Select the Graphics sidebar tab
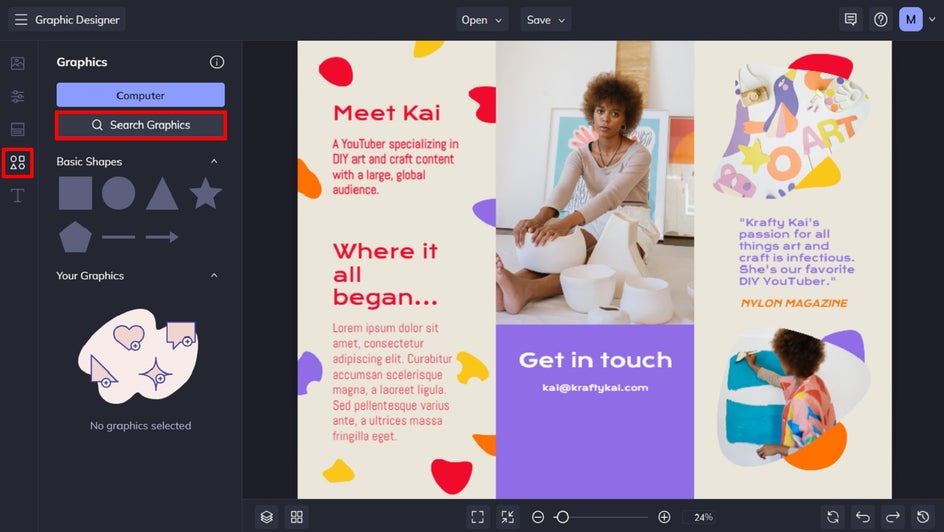The image size is (944, 532). (x=17, y=162)
